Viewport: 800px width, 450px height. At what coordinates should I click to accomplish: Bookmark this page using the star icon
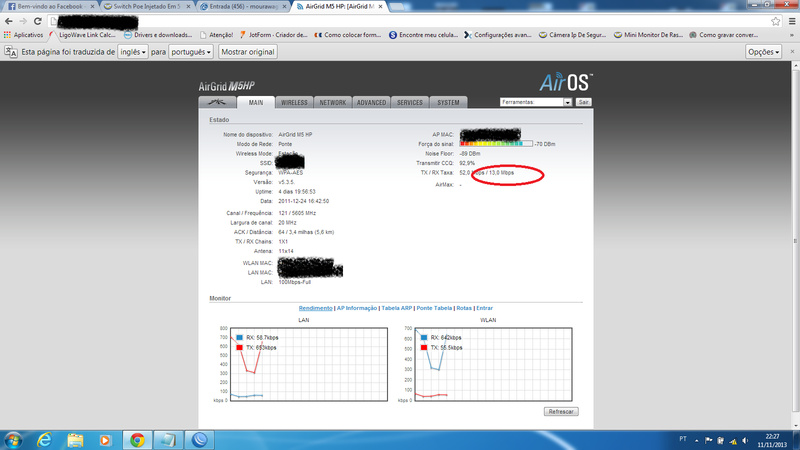(776, 21)
